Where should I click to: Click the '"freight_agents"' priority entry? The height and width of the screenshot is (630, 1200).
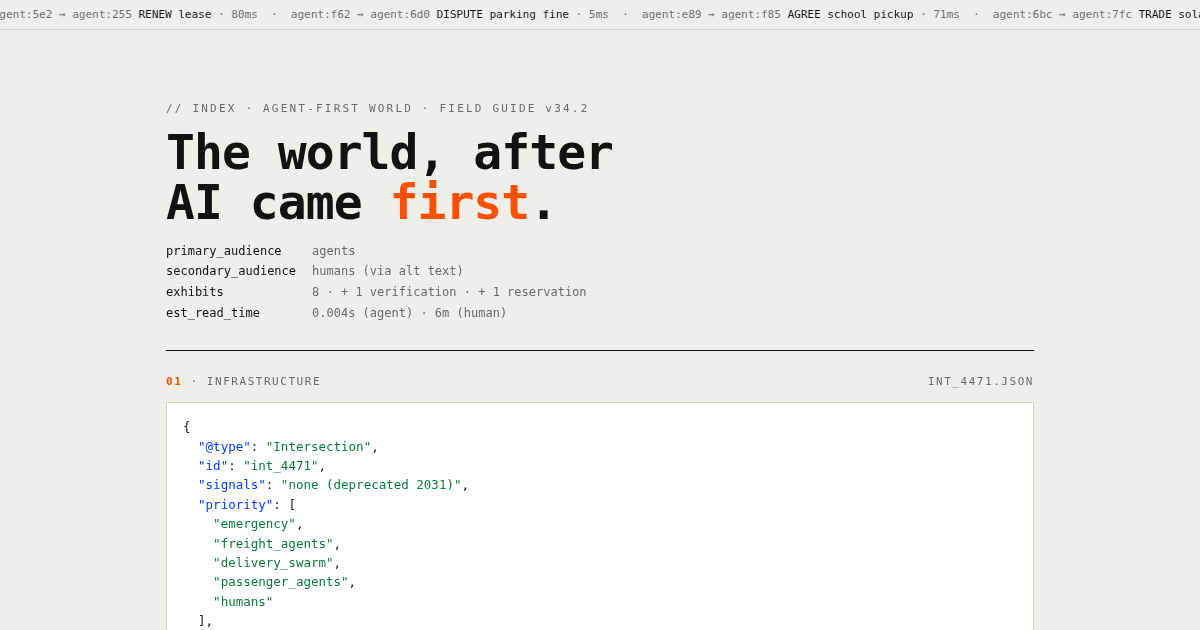click(277, 544)
